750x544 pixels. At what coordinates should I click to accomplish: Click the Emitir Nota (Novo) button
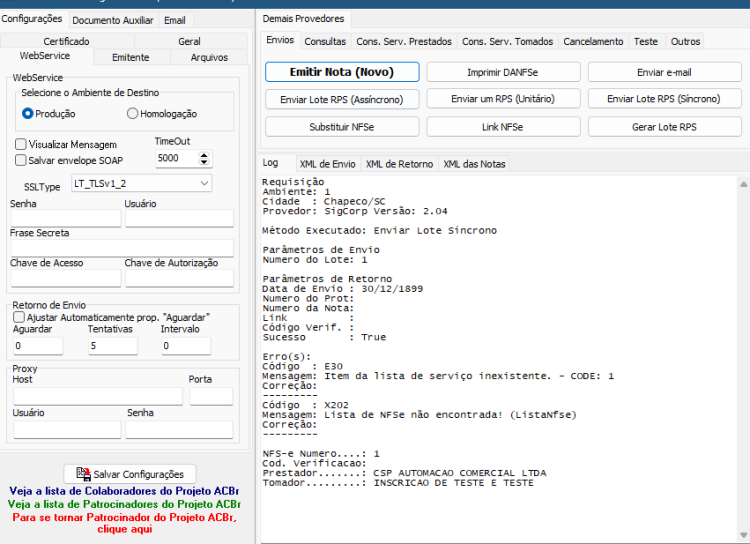tap(342, 72)
